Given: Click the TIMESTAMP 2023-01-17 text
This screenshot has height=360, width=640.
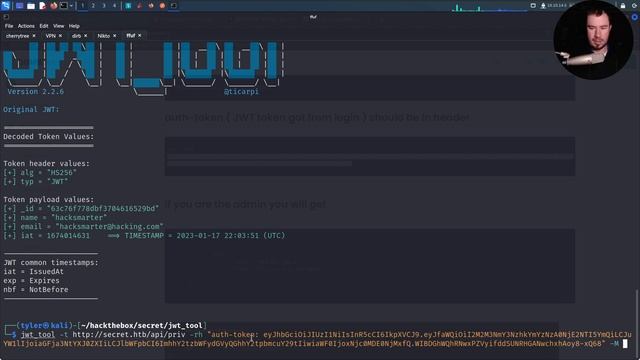Looking at the screenshot, I should click(205, 236).
